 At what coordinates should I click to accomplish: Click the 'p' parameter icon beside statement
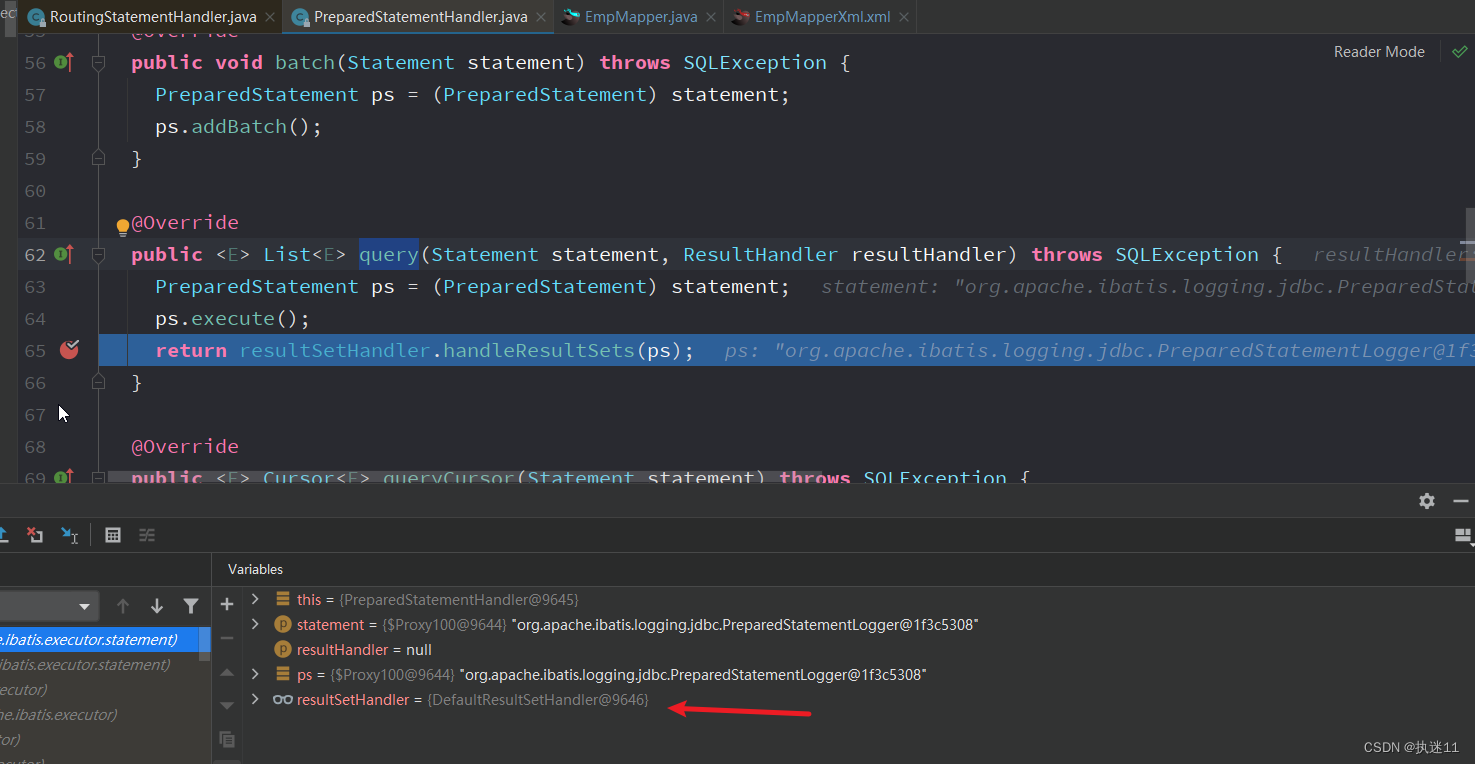[x=282, y=625]
